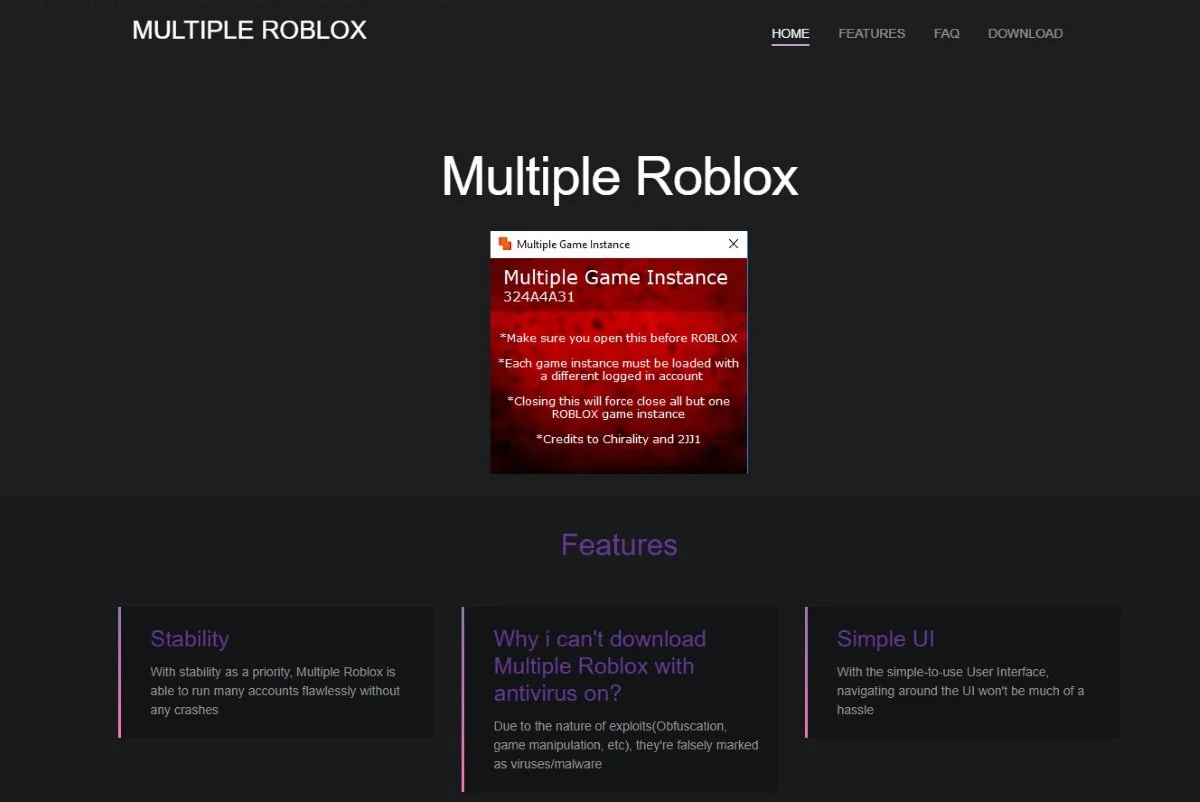Click the MULTIPLE ROBLOX site logo
1200x802 pixels.
point(249,31)
